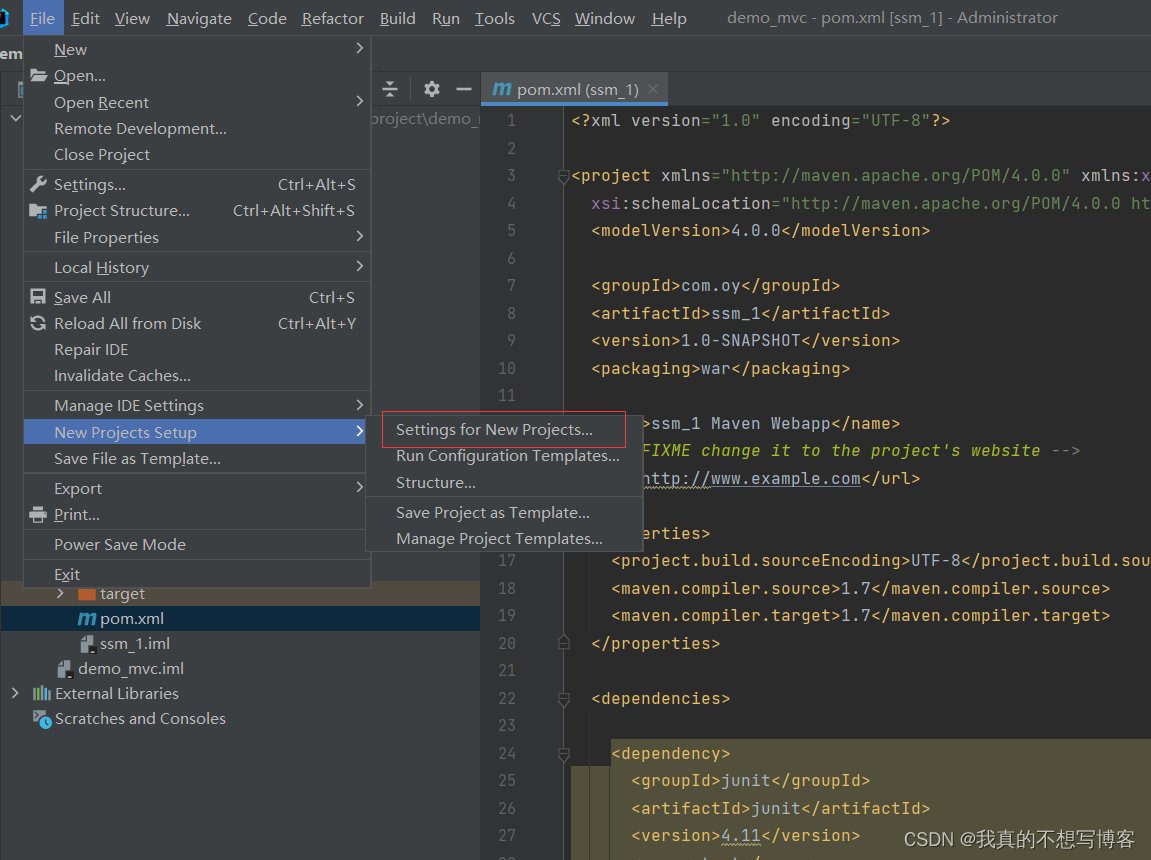
Task: Fold the properties closing tag at line 20
Action: [564, 643]
